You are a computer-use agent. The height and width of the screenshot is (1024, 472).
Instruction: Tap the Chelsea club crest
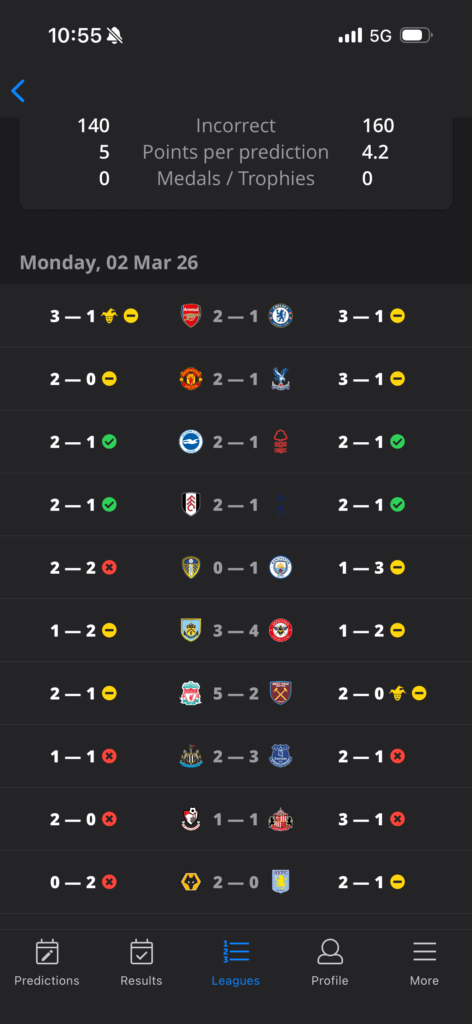click(x=281, y=316)
